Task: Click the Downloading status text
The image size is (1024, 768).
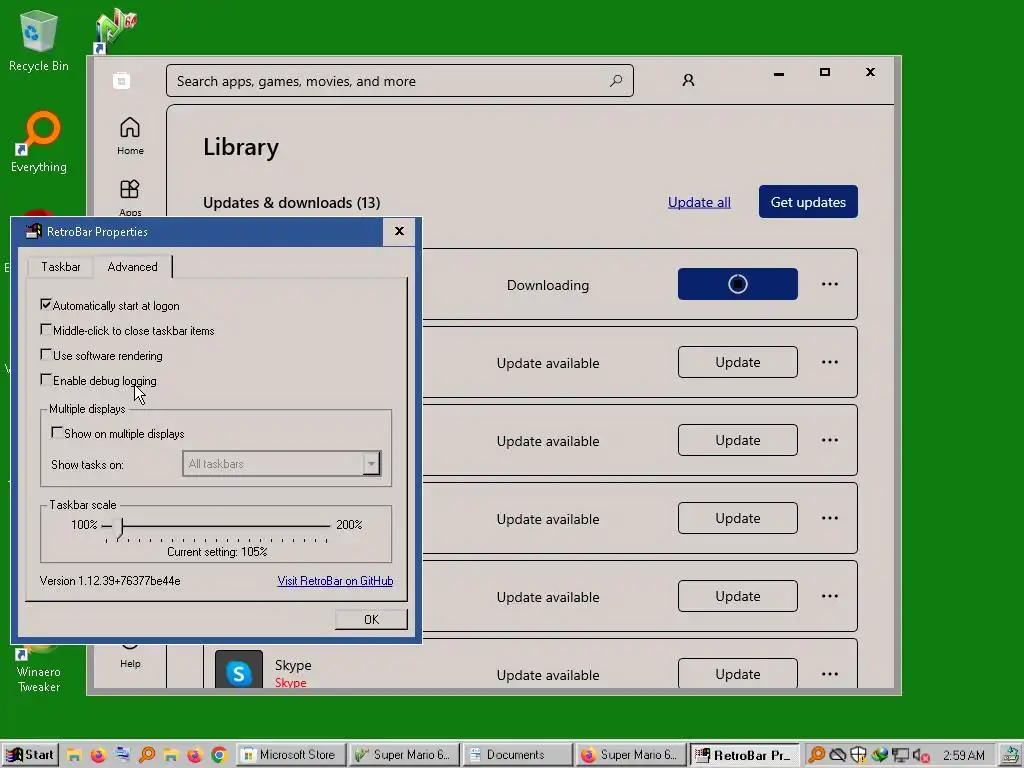Action: pyautogui.click(x=548, y=285)
